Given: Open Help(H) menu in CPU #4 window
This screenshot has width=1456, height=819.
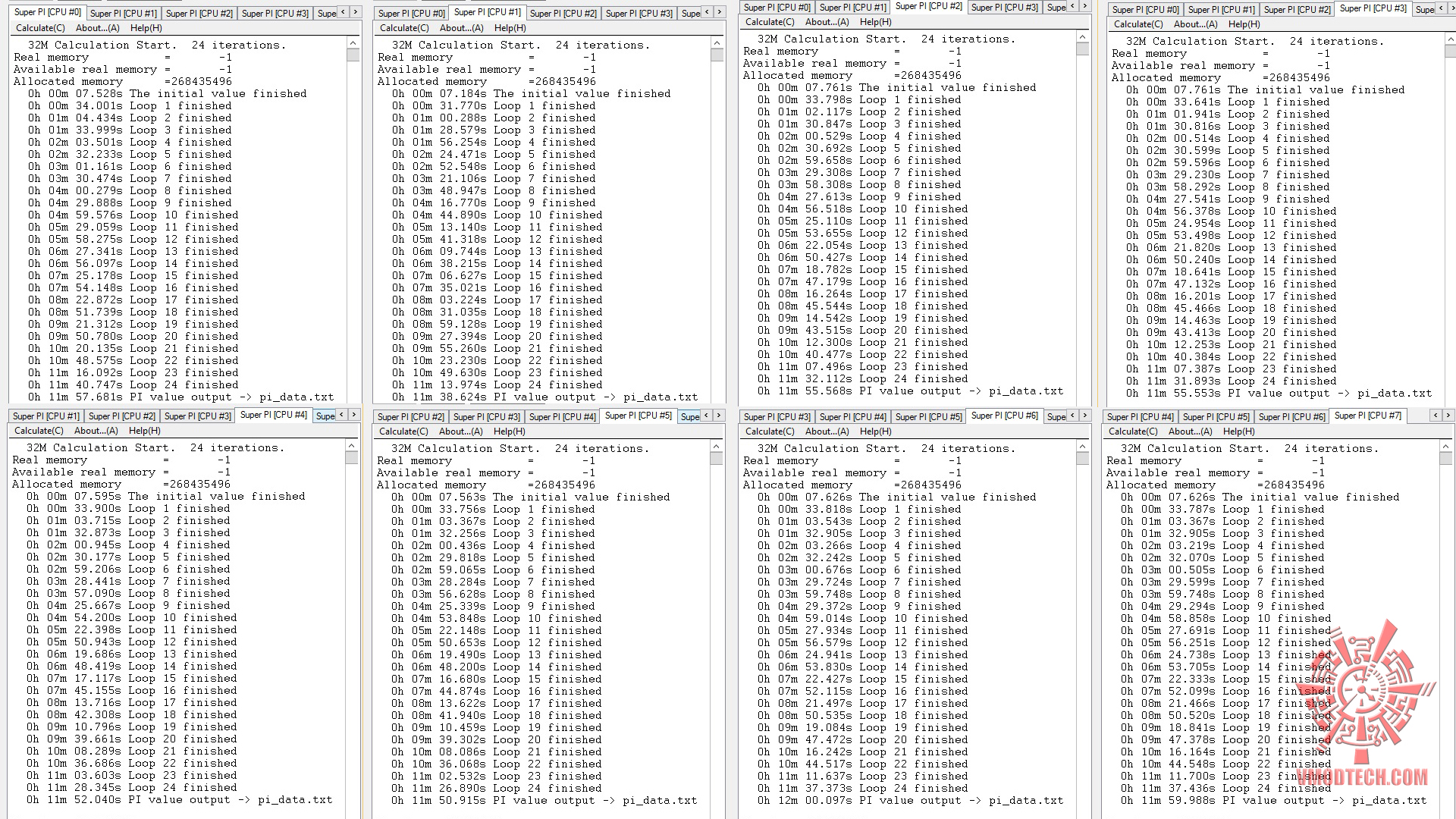Looking at the screenshot, I should pyautogui.click(x=144, y=431).
